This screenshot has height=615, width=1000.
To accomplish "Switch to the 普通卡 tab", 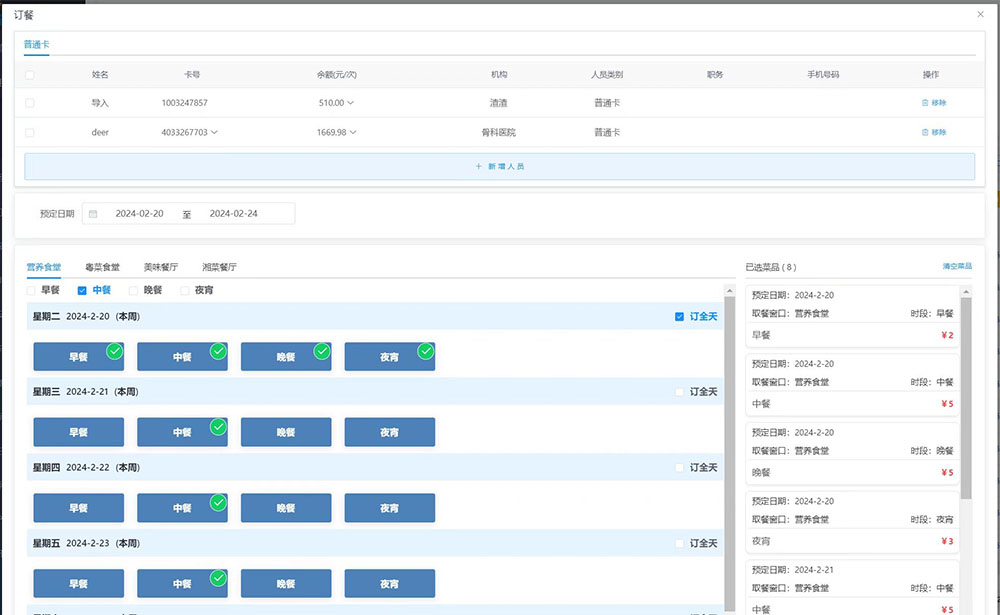I will (36, 45).
